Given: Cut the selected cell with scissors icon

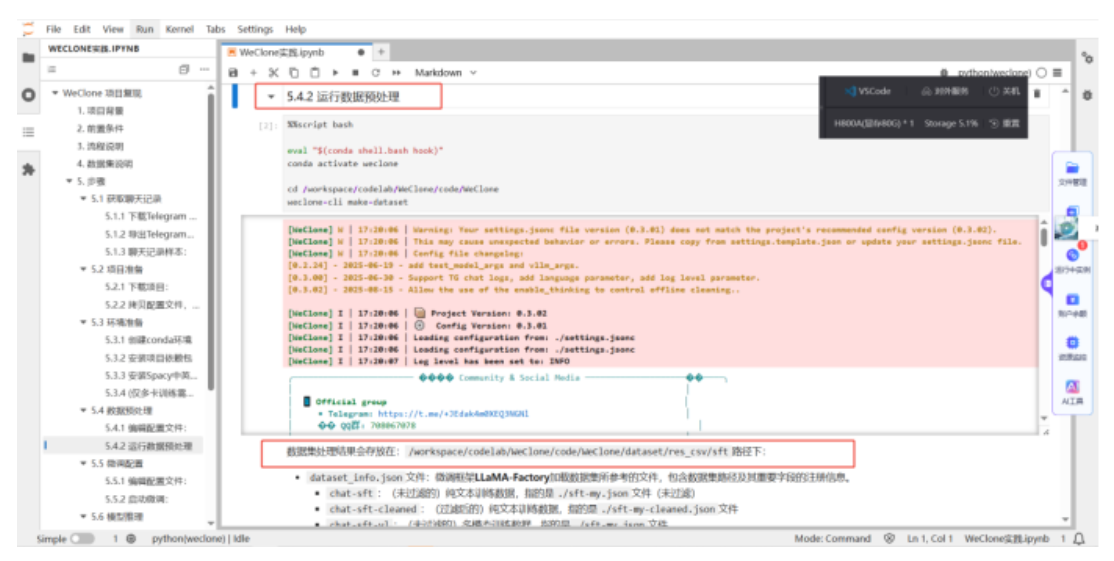Looking at the screenshot, I should click(274, 73).
